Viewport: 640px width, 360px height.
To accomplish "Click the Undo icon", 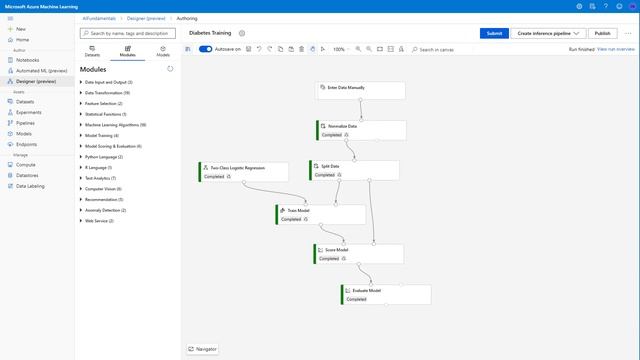I will click(259, 49).
